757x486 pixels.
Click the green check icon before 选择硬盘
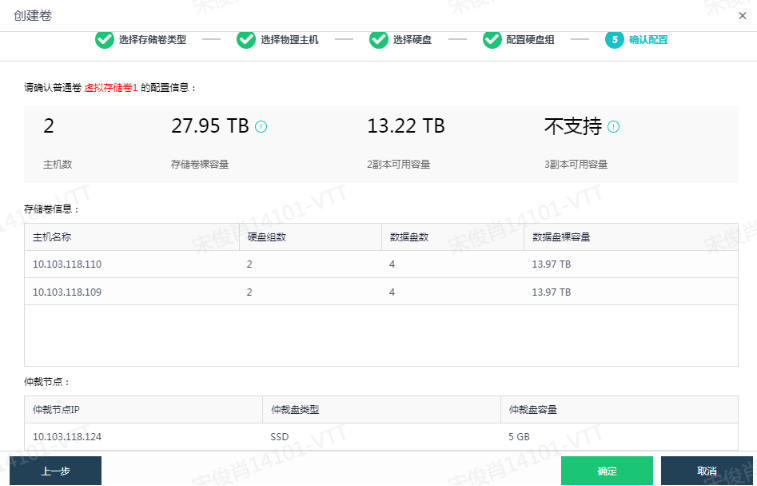pyautogui.click(x=378, y=40)
